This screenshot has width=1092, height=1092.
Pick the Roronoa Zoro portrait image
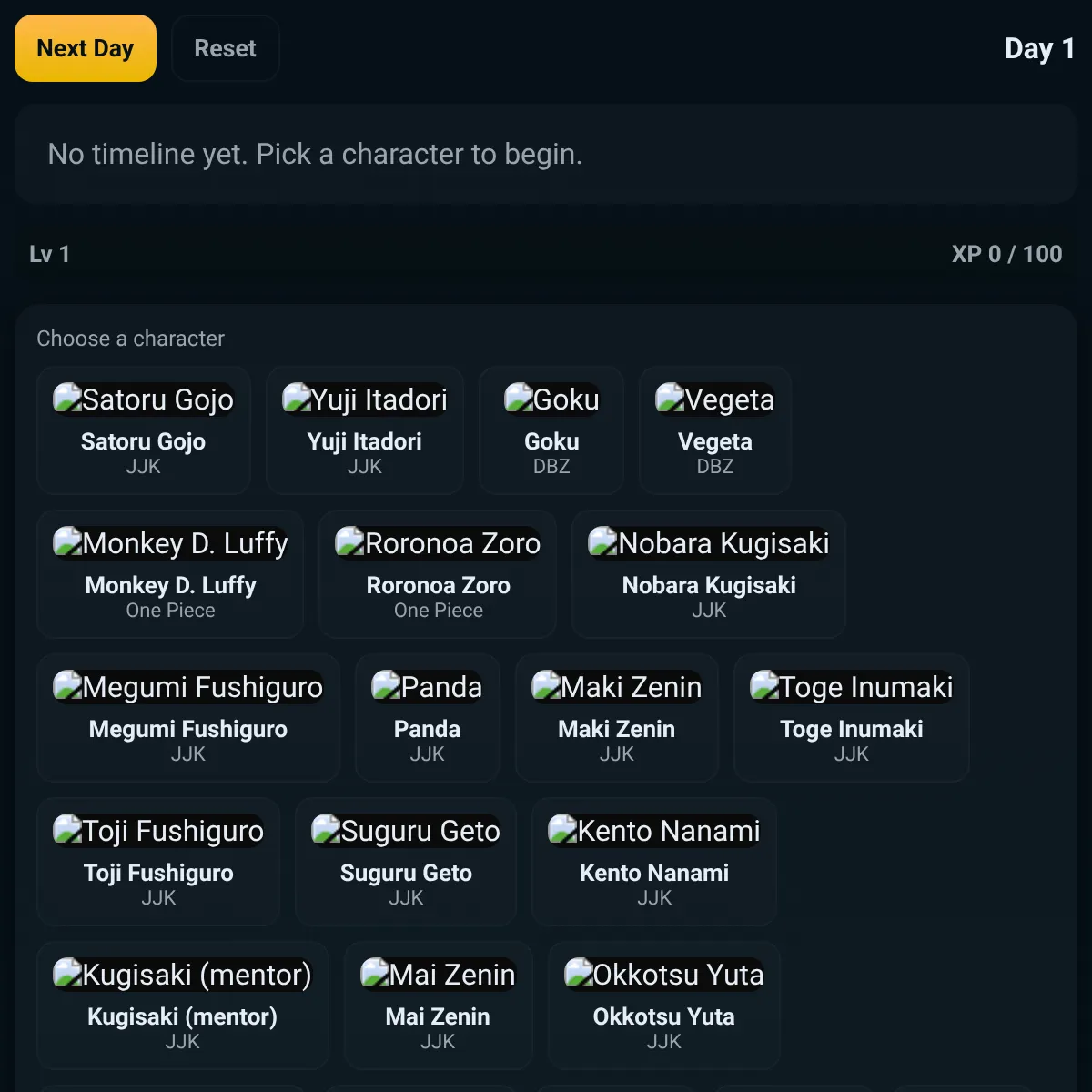438,543
